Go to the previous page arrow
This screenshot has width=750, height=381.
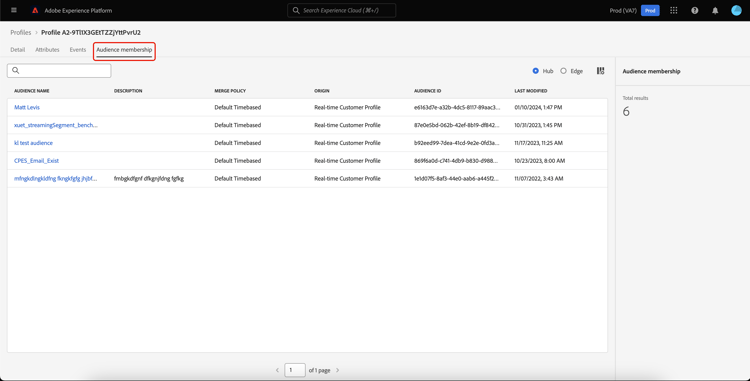point(277,370)
